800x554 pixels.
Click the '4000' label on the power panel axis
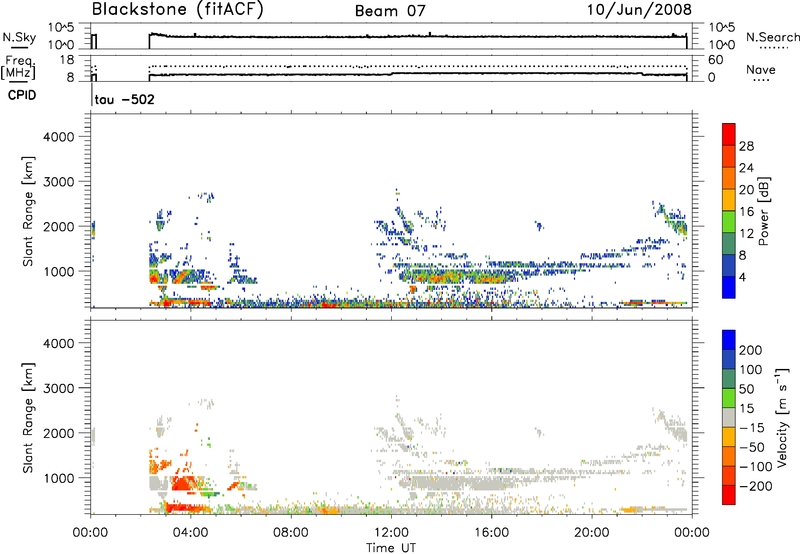click(x=58, y=137)
